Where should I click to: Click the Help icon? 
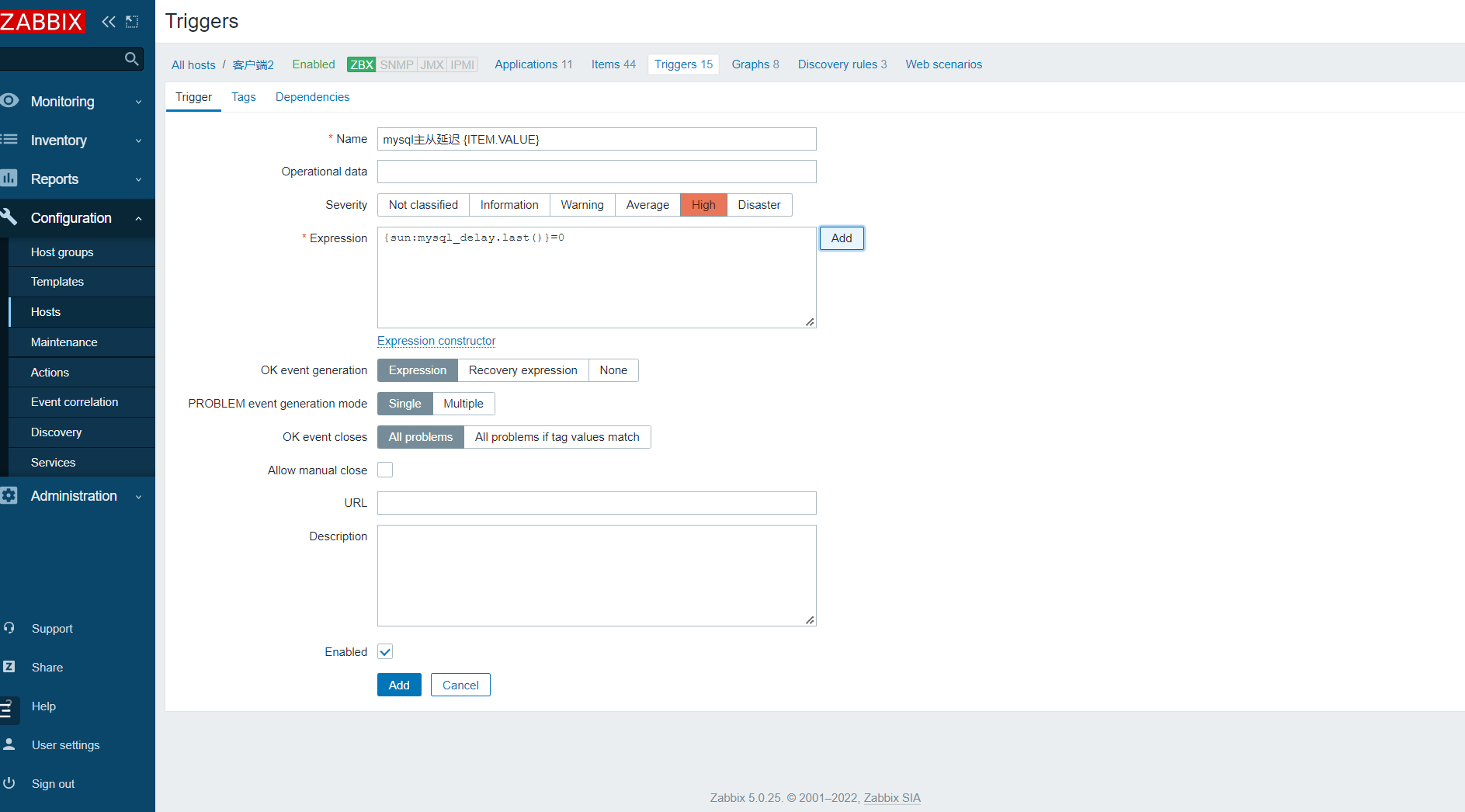coord(8,708)
